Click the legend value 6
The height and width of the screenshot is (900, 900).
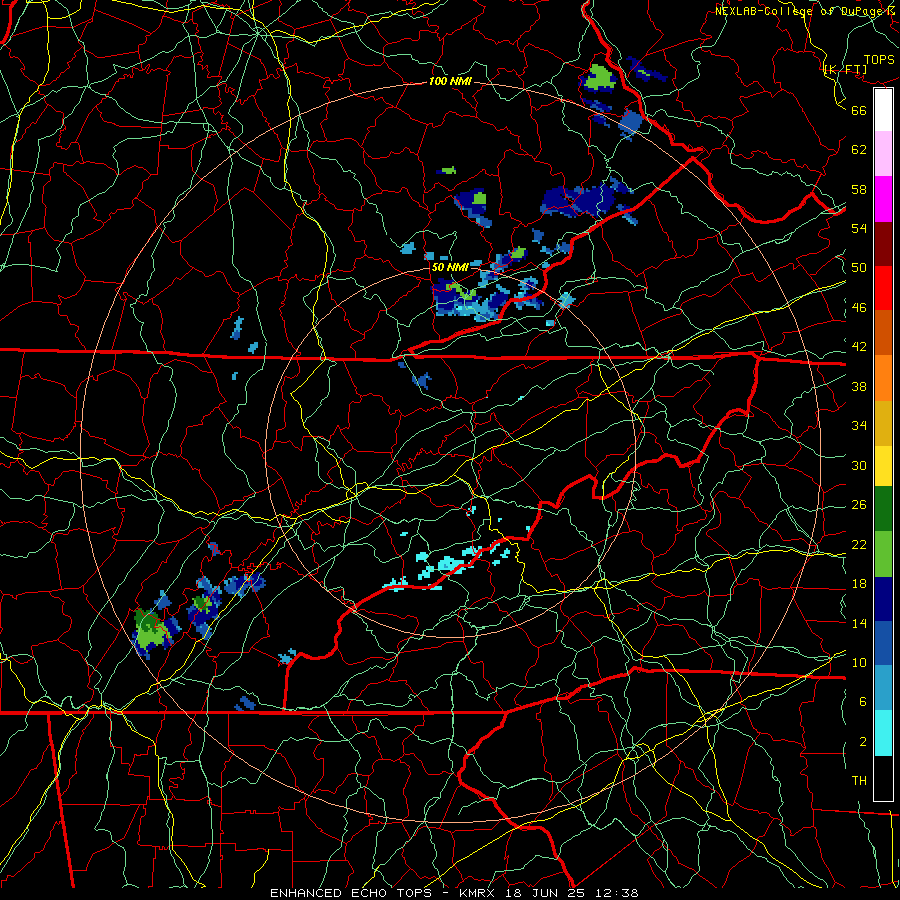(863, 702)
